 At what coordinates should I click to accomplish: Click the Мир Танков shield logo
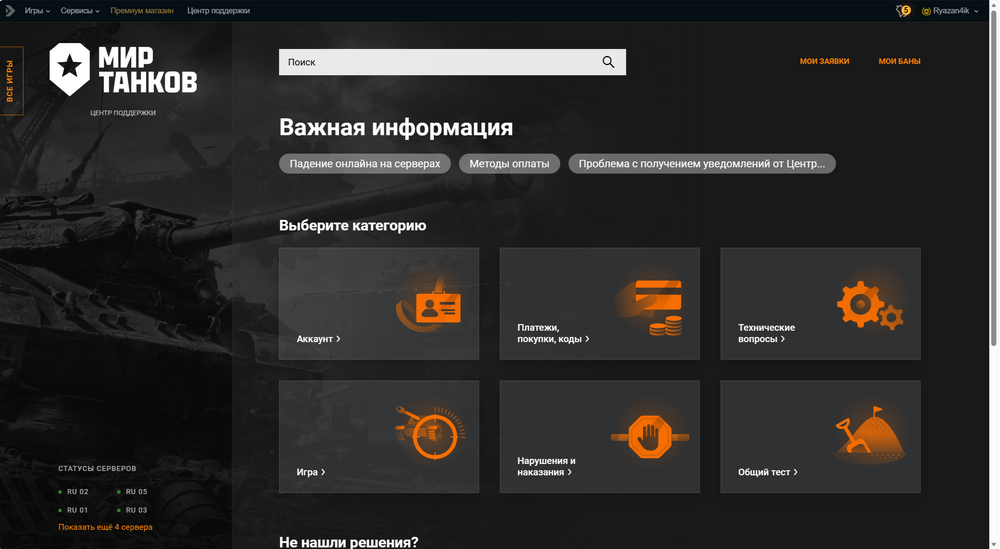[x=70, y=69]
